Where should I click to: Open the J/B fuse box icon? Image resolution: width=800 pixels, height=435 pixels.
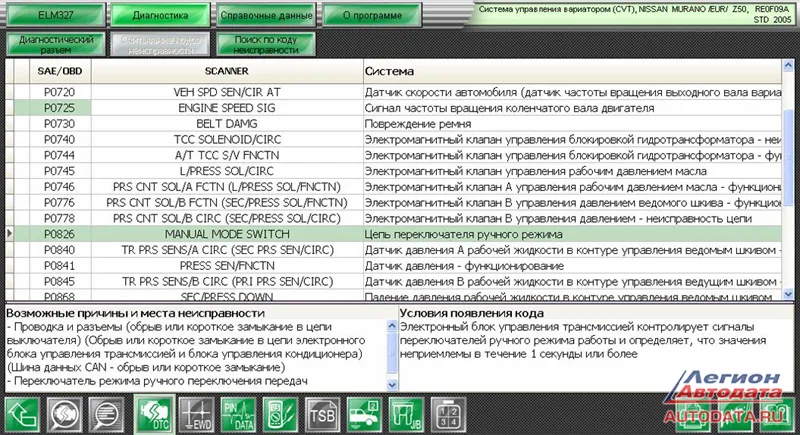click(x=406, y=415)
